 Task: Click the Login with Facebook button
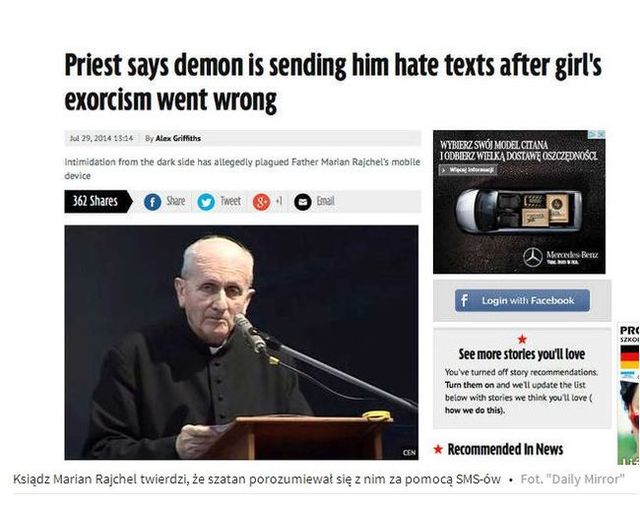(522, 301)
